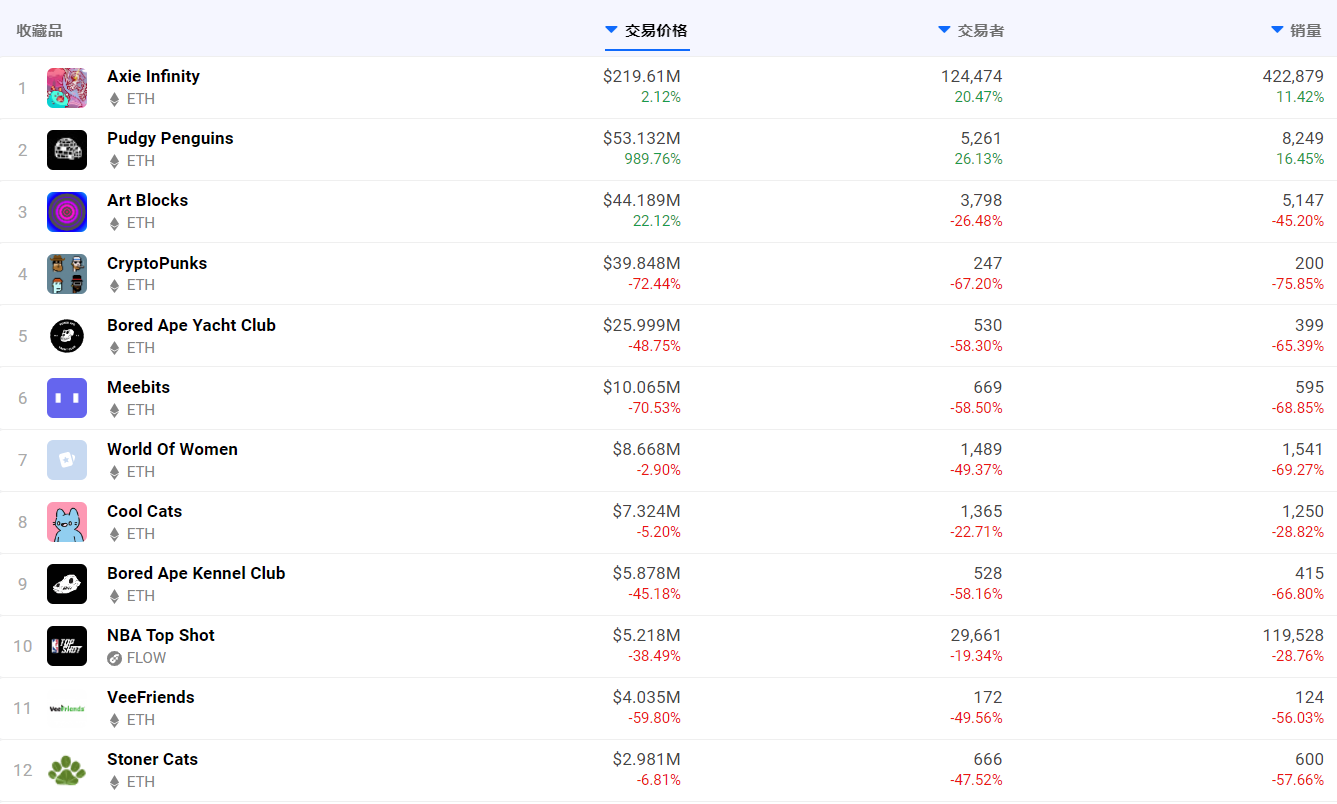Screen dimensions: 1337x804
Task: Click the 8,249 sales value
Action: tap(1303, 138)
